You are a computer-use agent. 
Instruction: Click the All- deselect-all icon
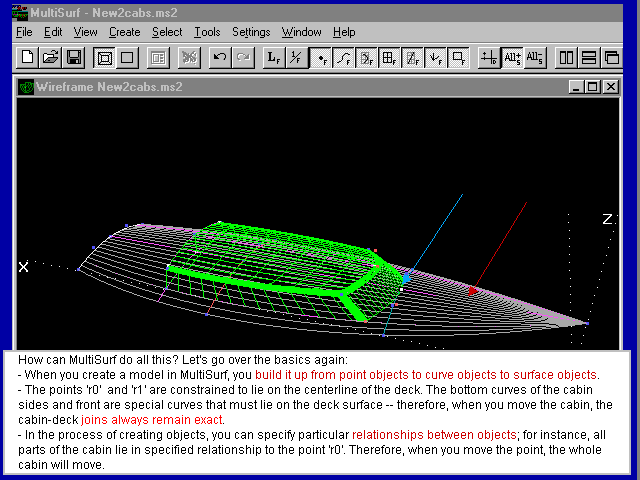click(535, 58)
